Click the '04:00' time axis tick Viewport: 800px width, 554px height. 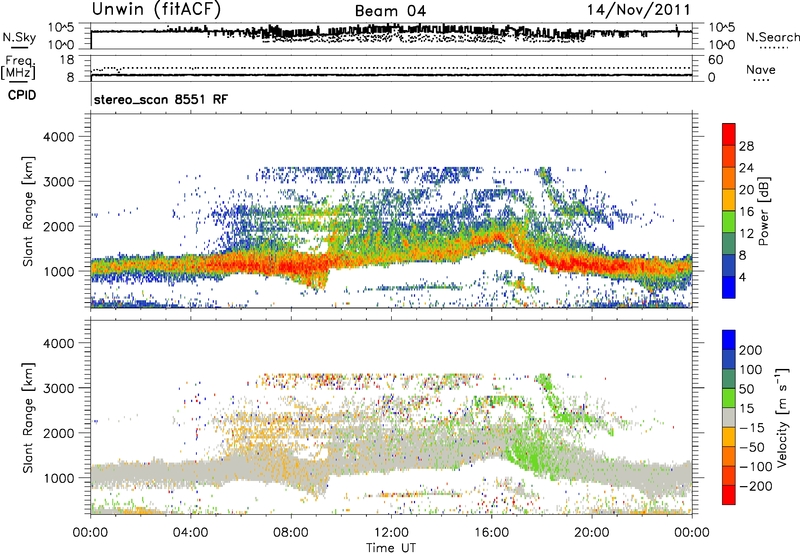[190, 533]
